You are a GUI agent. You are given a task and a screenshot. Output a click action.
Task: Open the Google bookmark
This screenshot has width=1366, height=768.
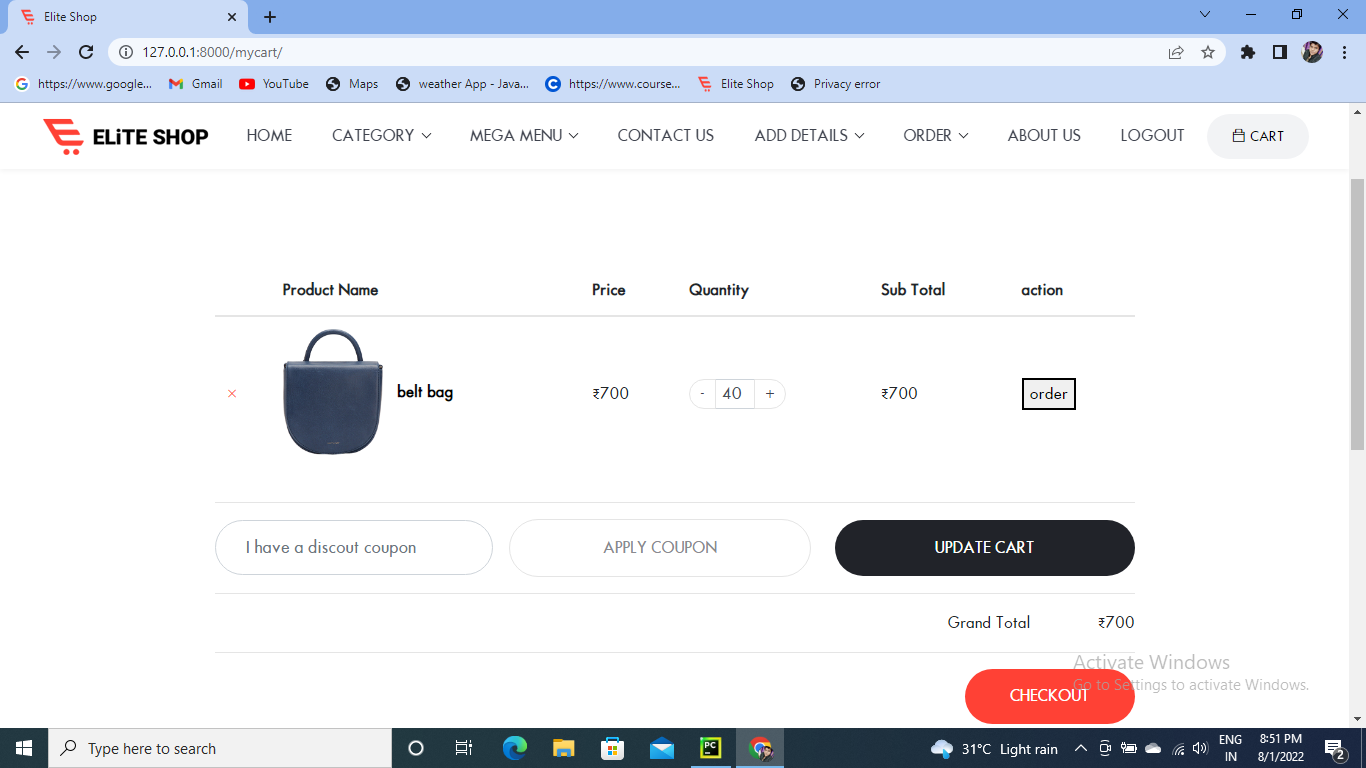coord(84,84)
